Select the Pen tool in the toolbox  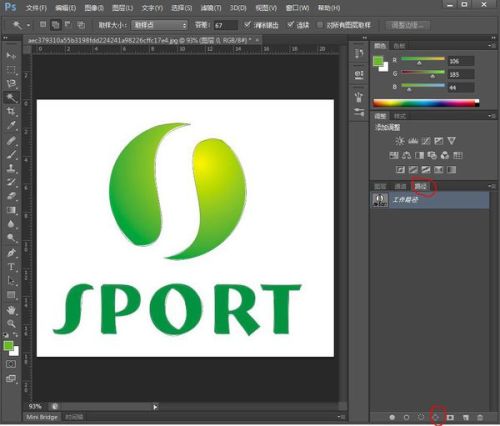11,253
